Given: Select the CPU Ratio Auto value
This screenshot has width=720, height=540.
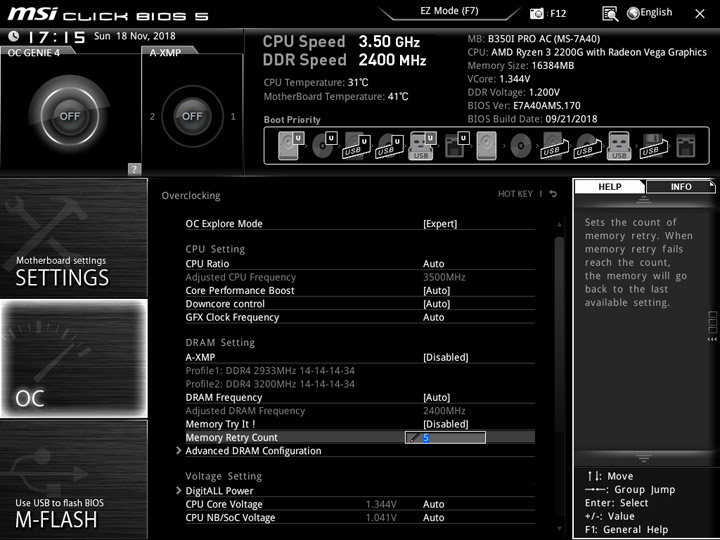Looking at the screenshot, I should 433,264.
